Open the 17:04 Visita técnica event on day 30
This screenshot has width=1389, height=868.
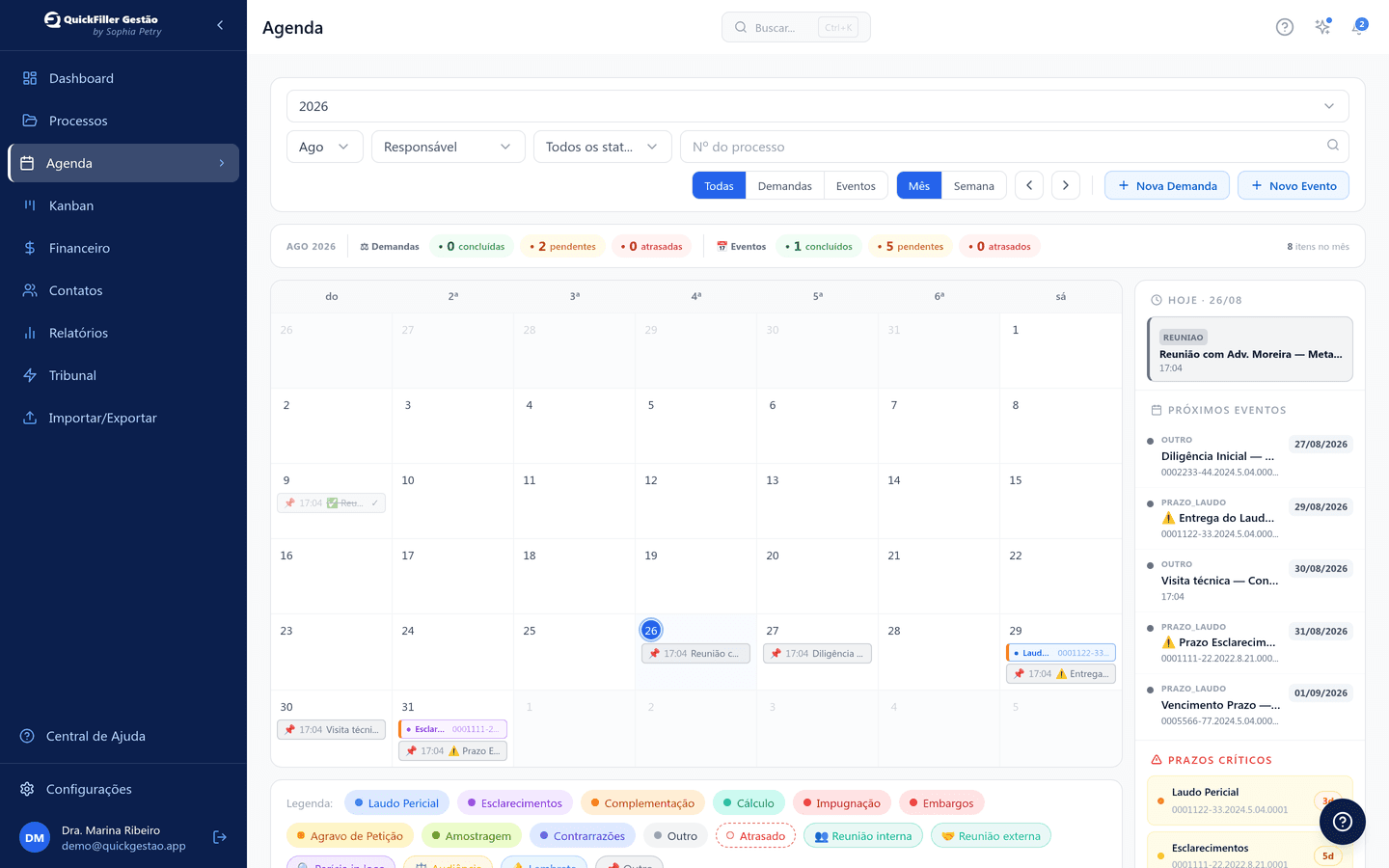tap(331, 729)
